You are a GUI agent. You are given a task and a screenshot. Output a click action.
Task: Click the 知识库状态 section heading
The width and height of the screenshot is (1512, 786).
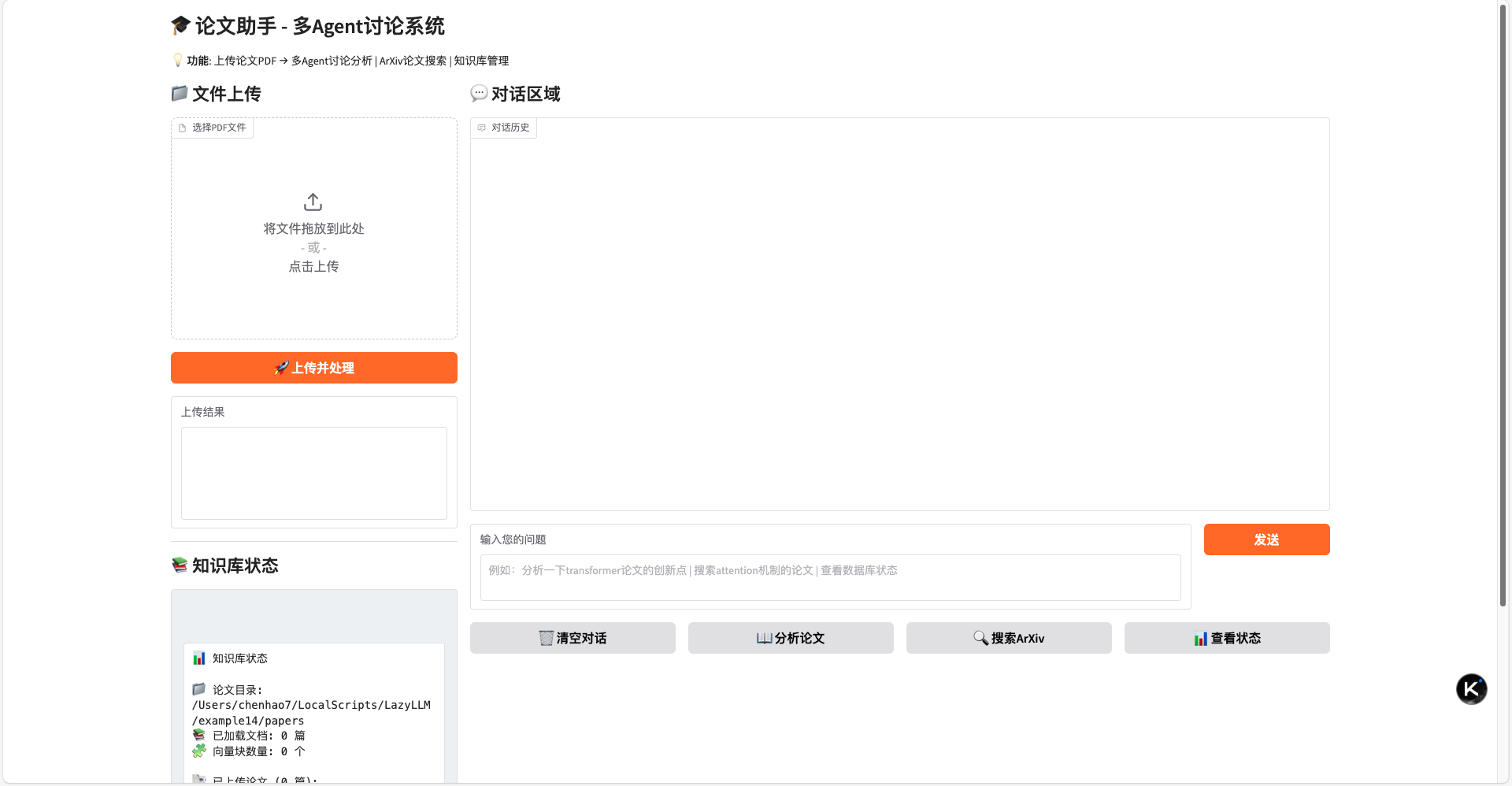point(225,565)
